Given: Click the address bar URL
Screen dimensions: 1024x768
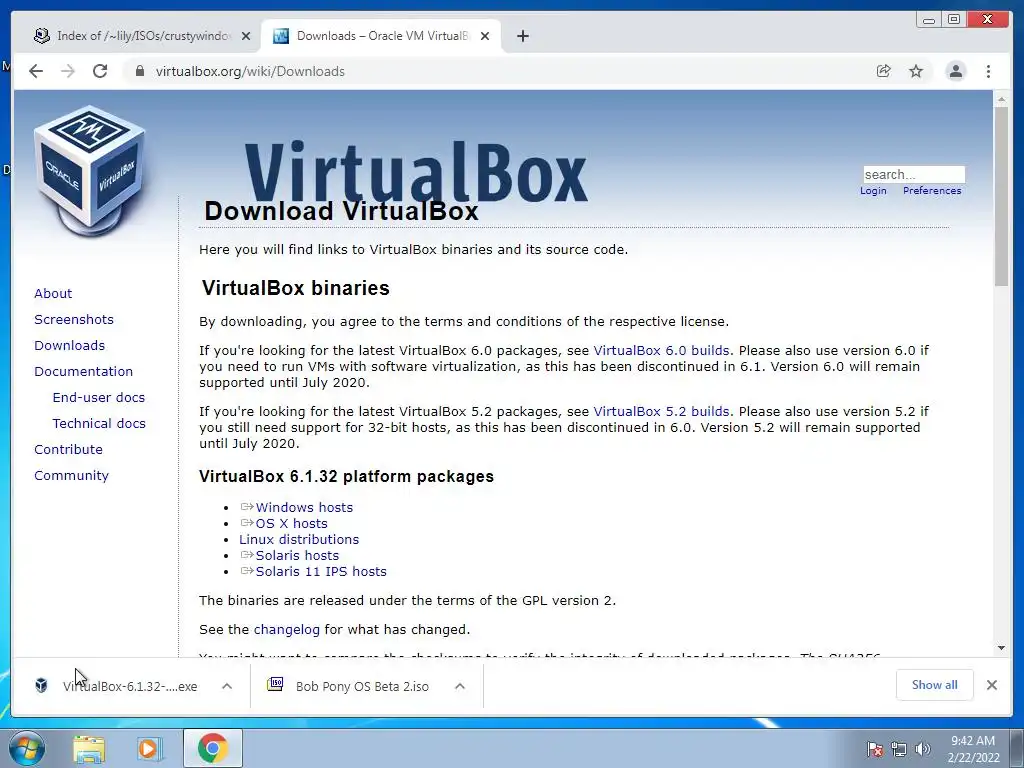Looking at the screenshot, I should pyautogui.click(x=249, y=71).
